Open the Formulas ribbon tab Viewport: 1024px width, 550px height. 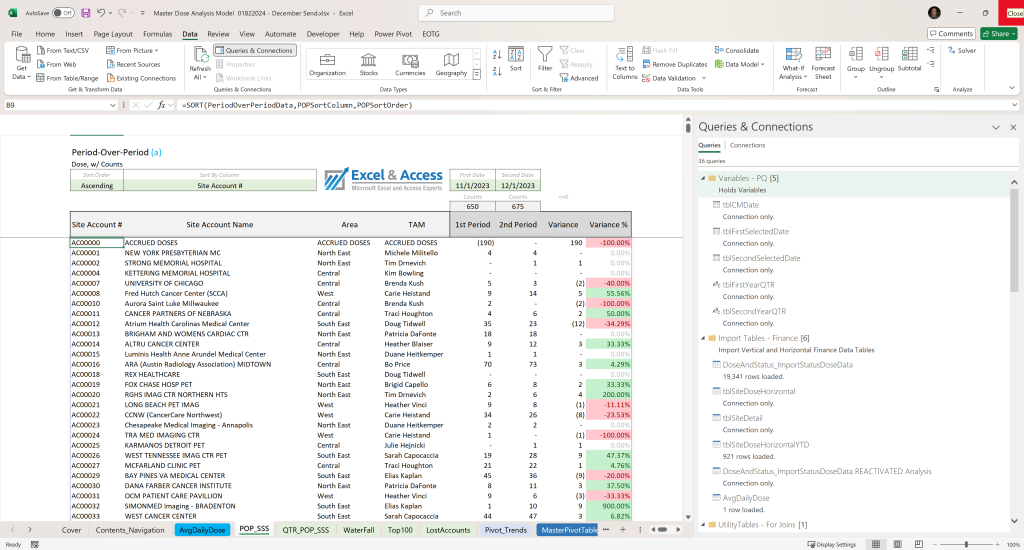pos(157,34)
